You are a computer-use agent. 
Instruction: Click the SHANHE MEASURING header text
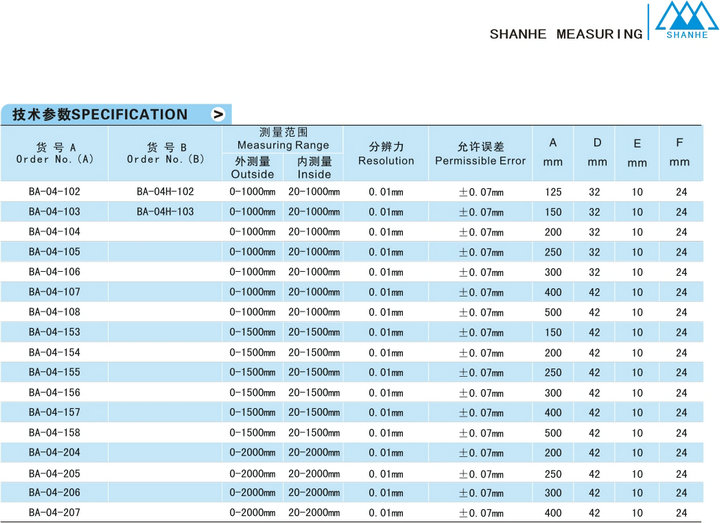pyautogui.click(x=566, y=34)
